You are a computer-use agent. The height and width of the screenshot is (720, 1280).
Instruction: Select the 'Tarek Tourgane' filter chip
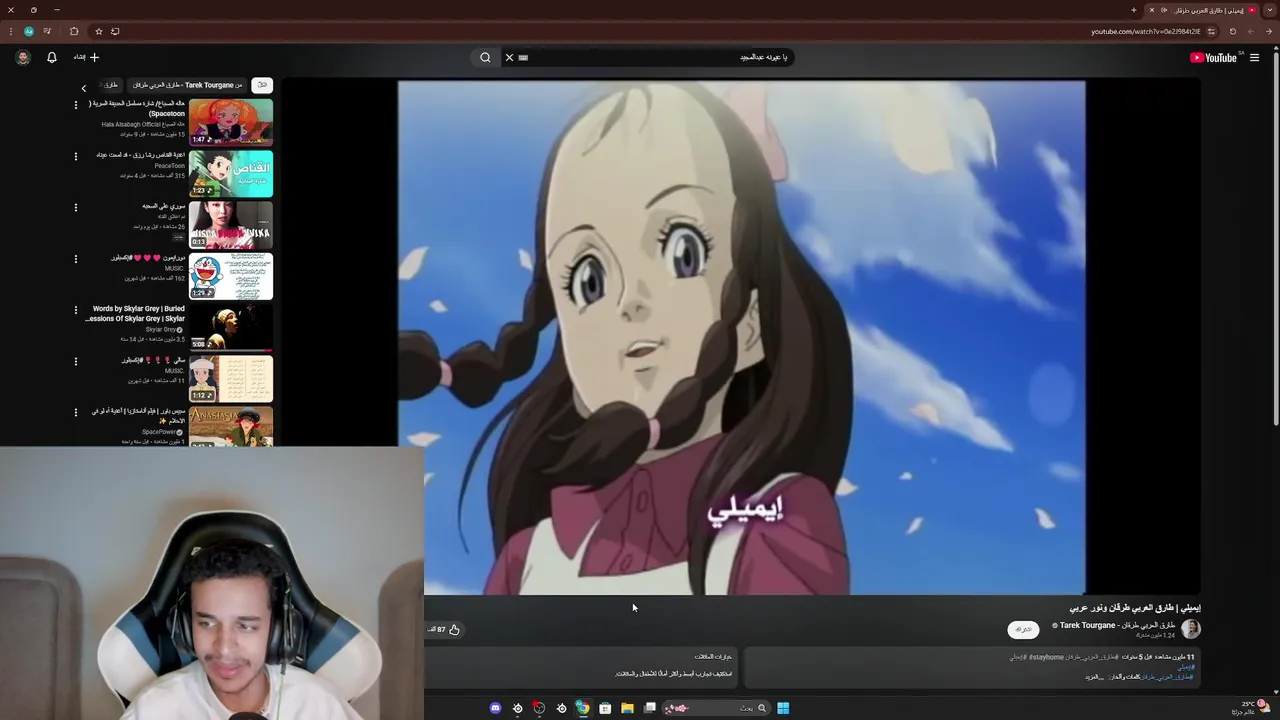tap(188, 85)
